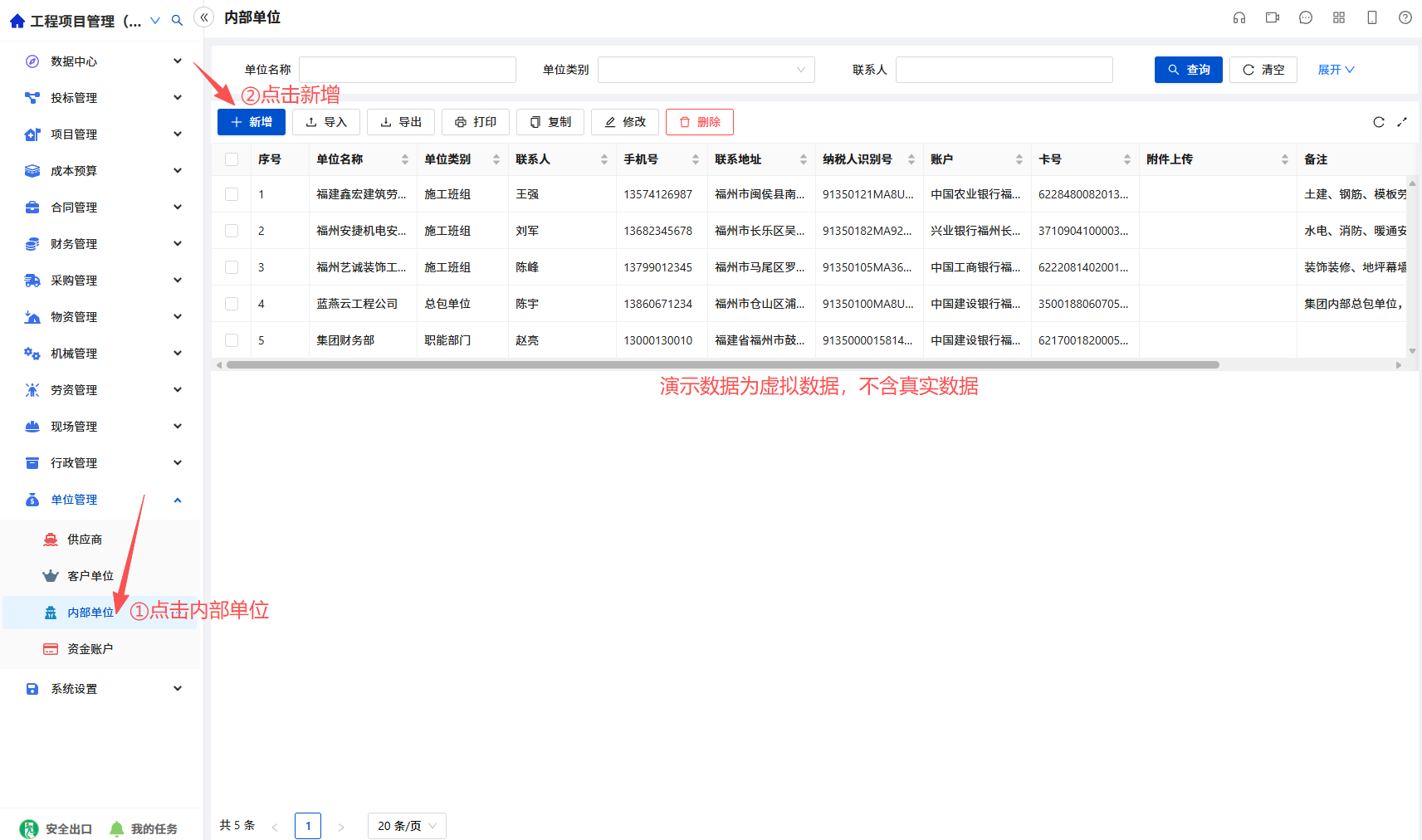Toggle the select-all checkbox in table header
This screenshot has height=840, width=1422.
tap(232, 159)
